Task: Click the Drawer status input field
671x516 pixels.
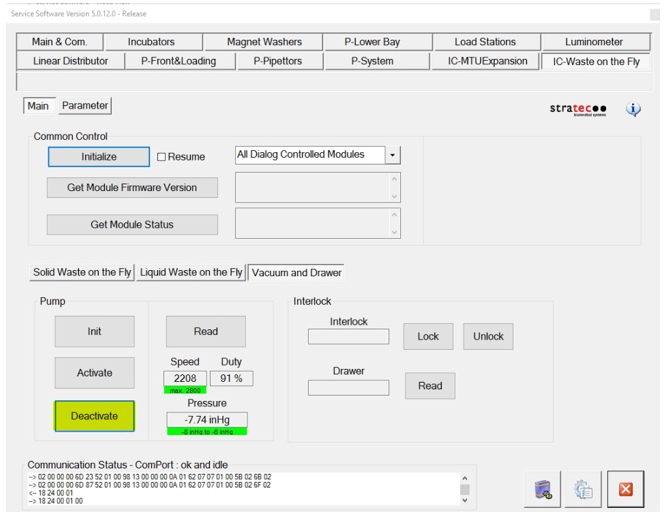Action: coord(348,388)
